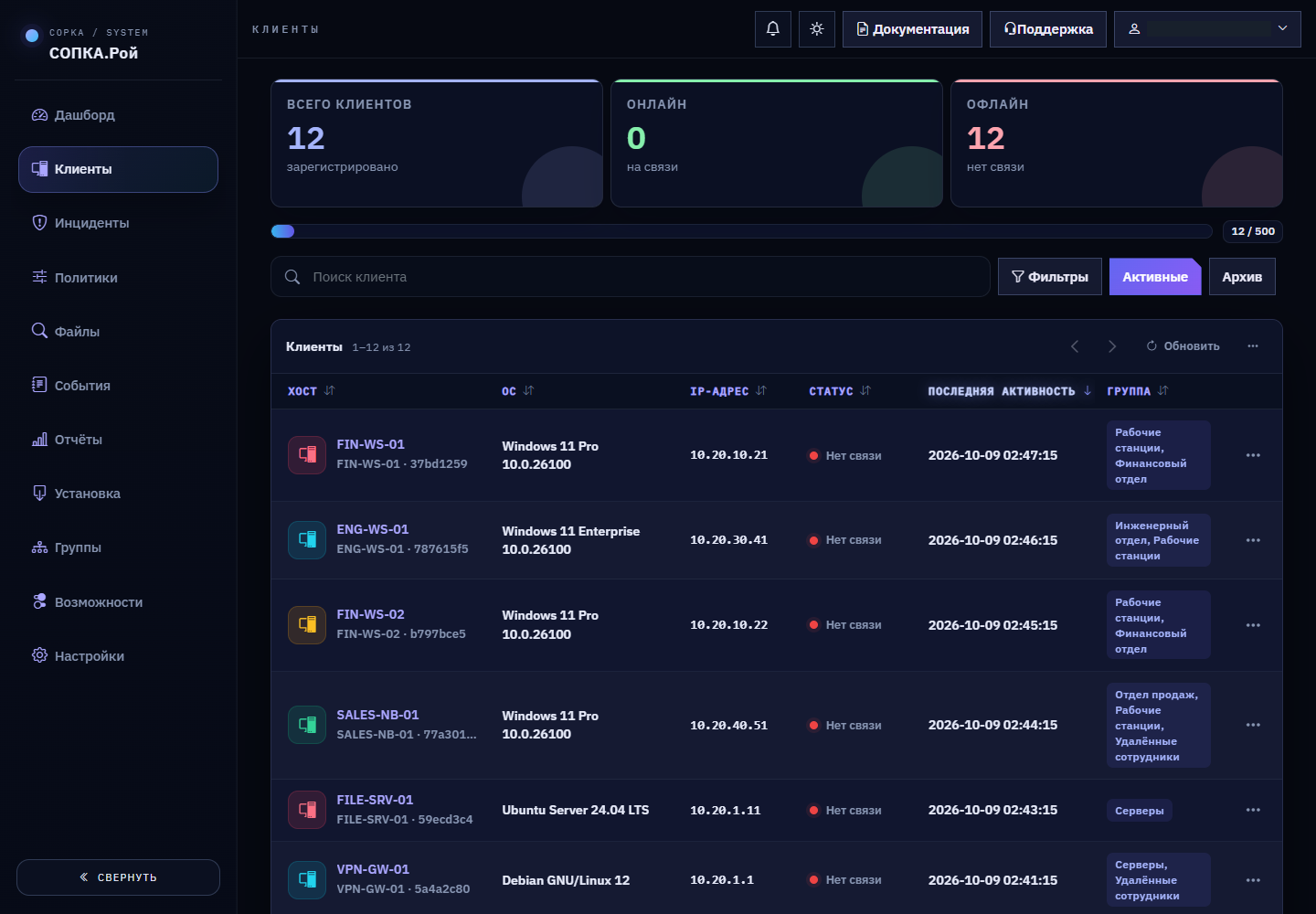
Task: Sort the table by Группа column
Action: 1138,391
